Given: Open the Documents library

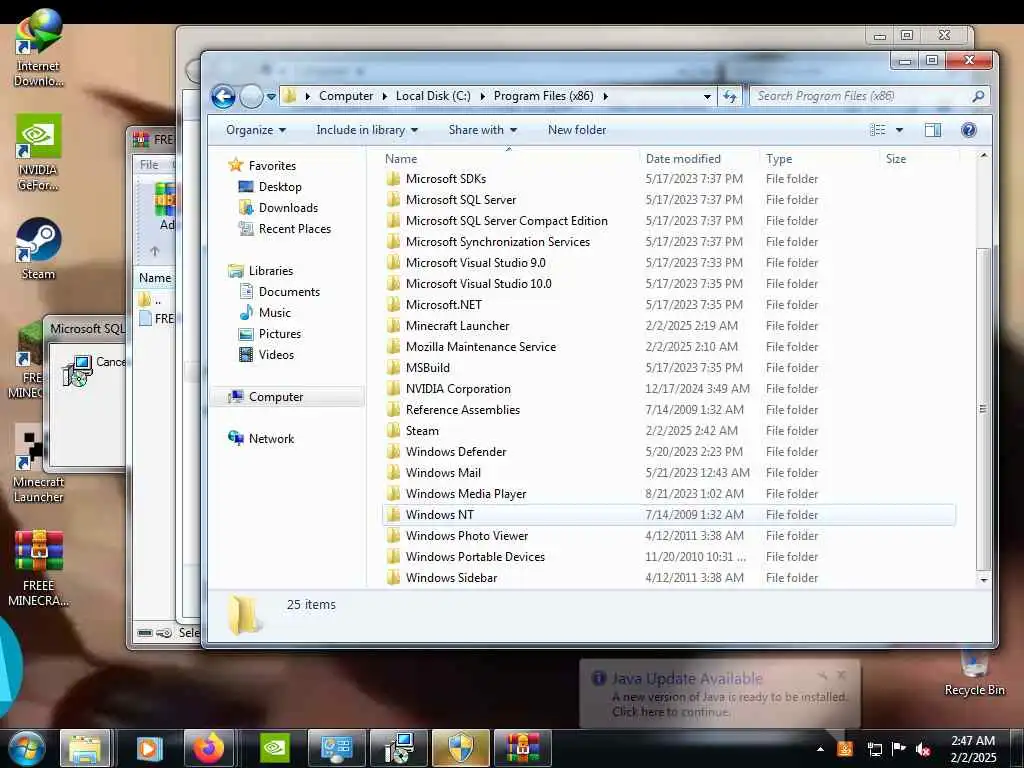Looking at the screenshot, I should 289,292.
